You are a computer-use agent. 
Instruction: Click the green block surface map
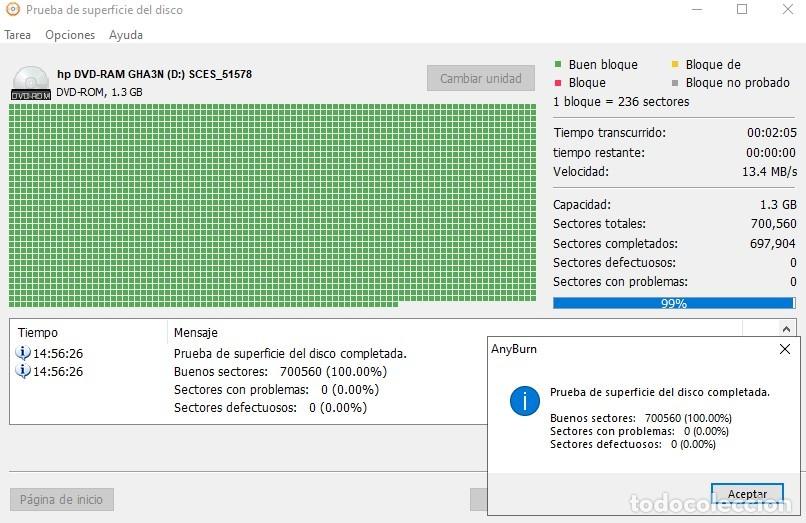[x=272, y=205]
